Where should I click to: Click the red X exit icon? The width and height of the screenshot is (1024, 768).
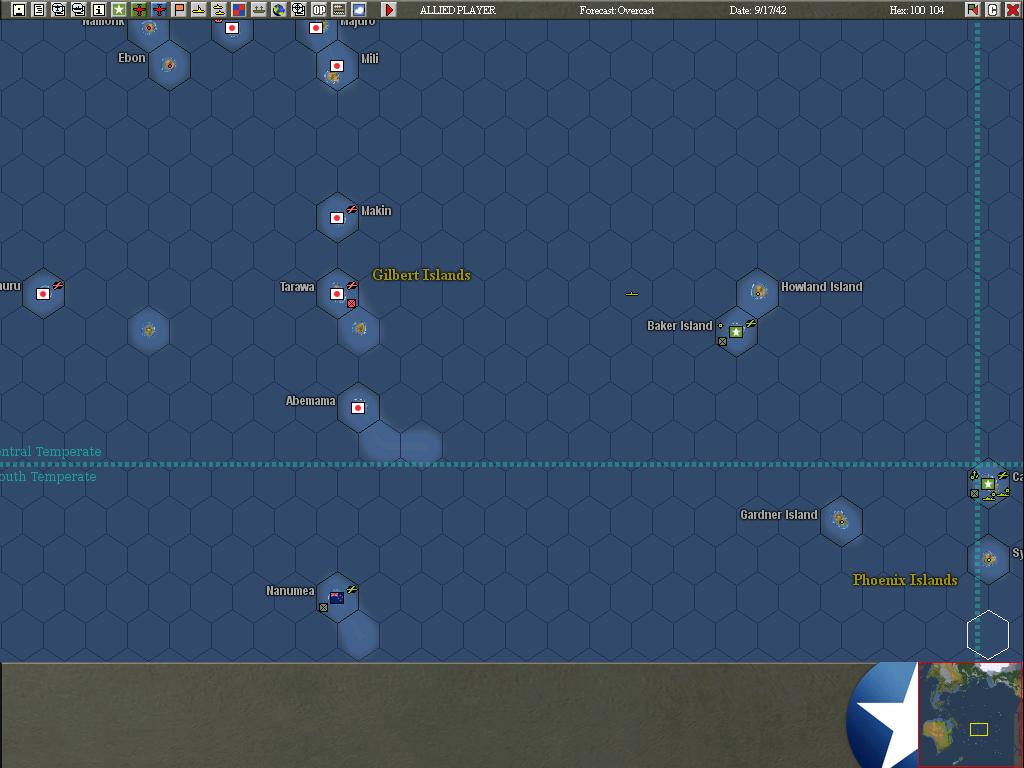pos(1012,10)
